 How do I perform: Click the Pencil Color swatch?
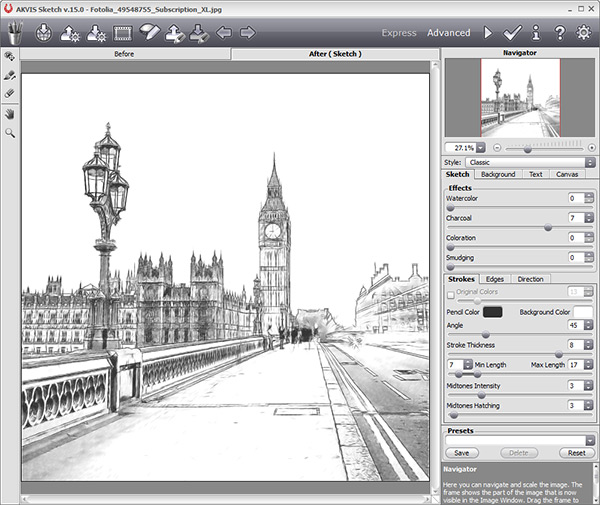coord(492,312)
